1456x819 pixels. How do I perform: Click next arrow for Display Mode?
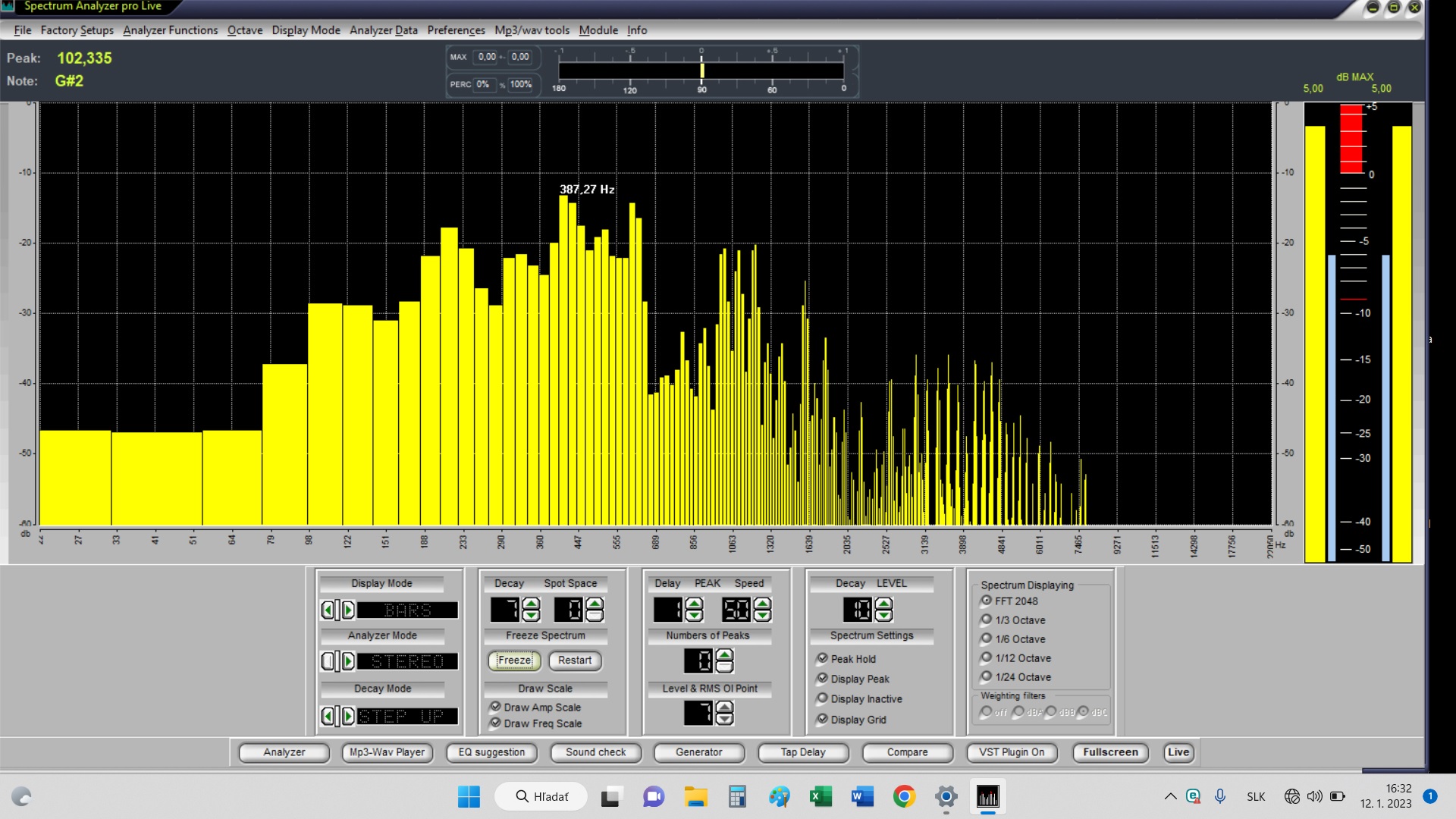pyautogui.click(x=348, y=610)
